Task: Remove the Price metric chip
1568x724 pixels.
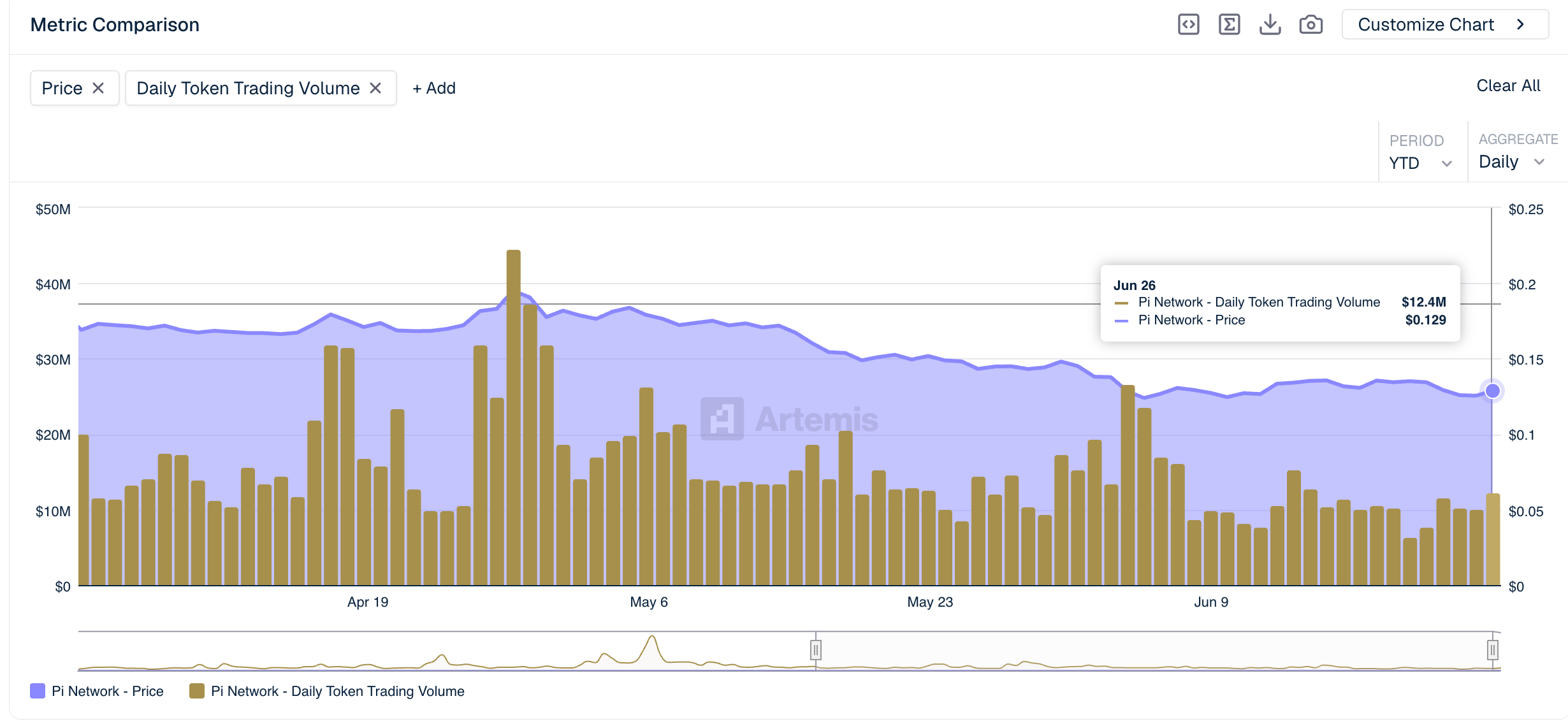Action: tap(98, 88)
